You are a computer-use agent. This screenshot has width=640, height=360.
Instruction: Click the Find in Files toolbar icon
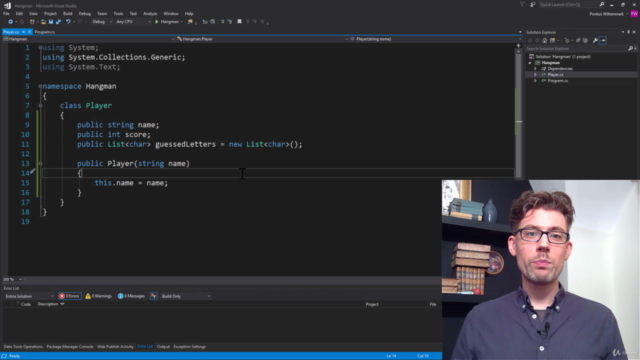point(190,22)
